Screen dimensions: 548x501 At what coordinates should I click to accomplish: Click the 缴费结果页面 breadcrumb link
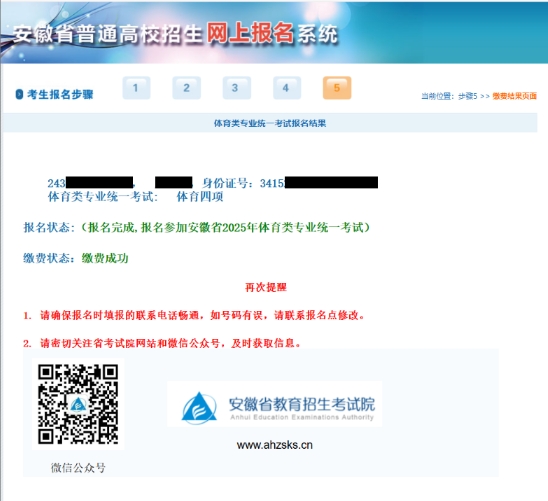click(x=514, y=96)
